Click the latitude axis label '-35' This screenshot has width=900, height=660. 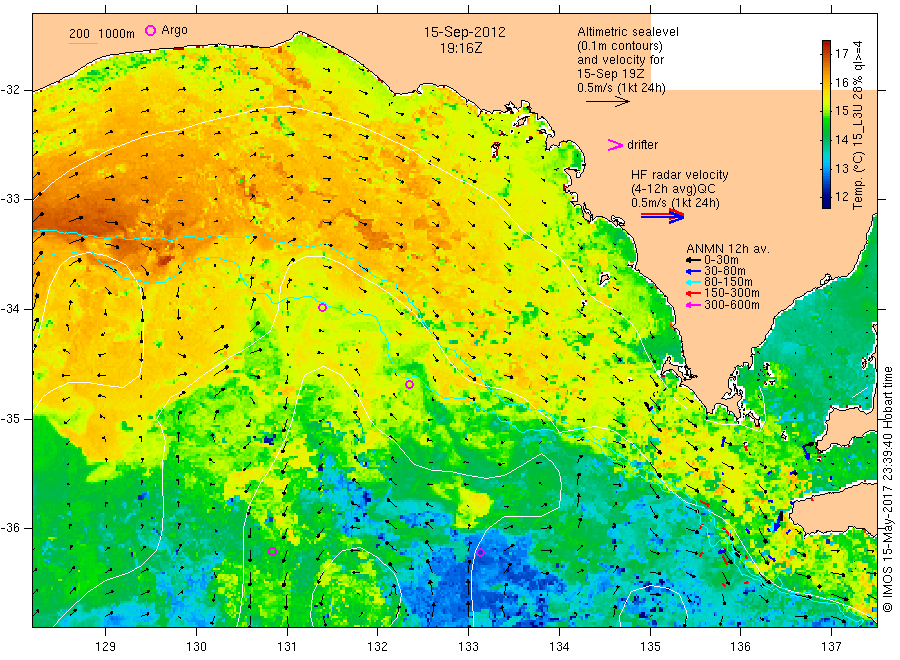coord(10,418)
